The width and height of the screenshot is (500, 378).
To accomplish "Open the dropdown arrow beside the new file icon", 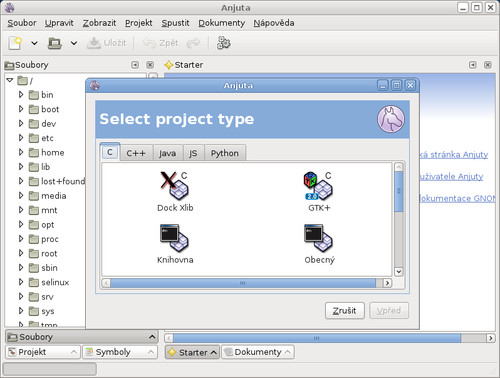I will 34,43.
